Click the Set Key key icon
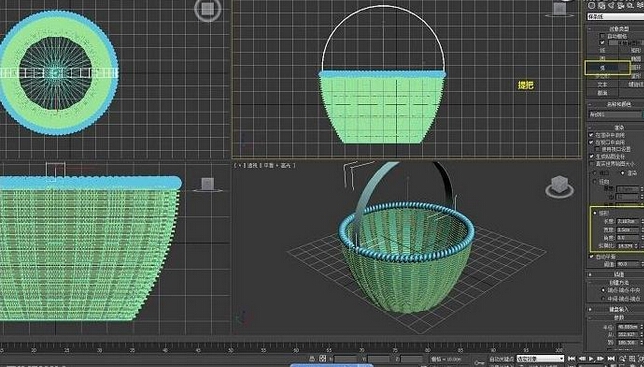 click(478, 362)
